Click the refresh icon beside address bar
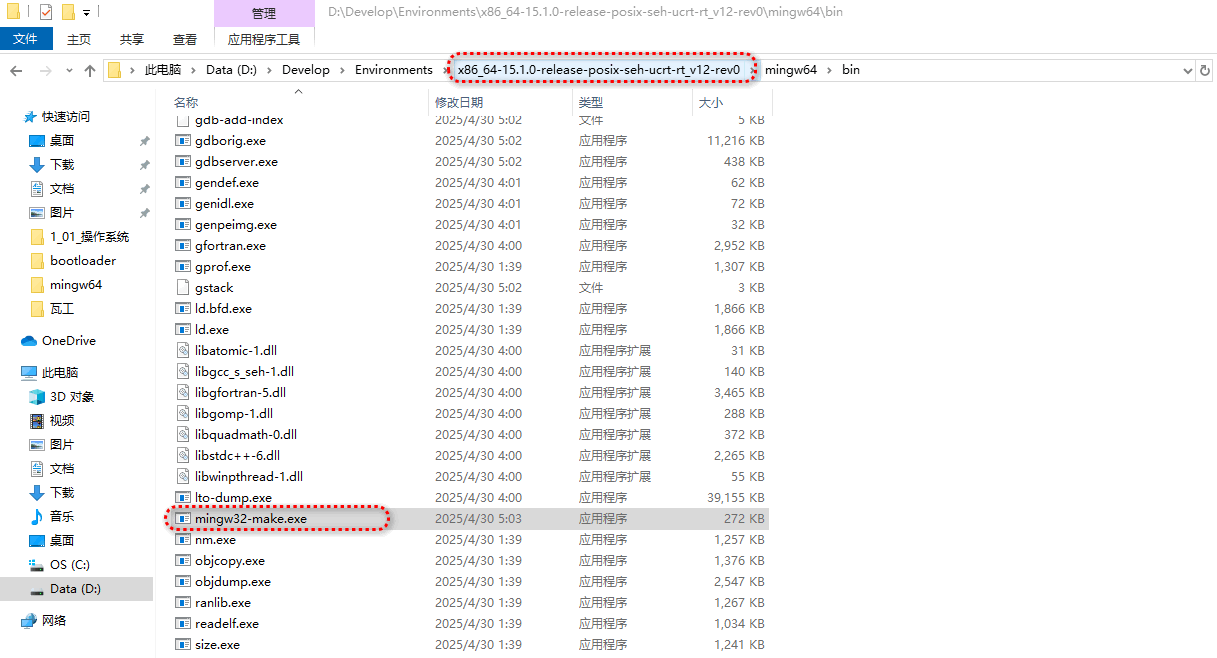This screenshot has width=1217, height=658. click(1206, 70)
